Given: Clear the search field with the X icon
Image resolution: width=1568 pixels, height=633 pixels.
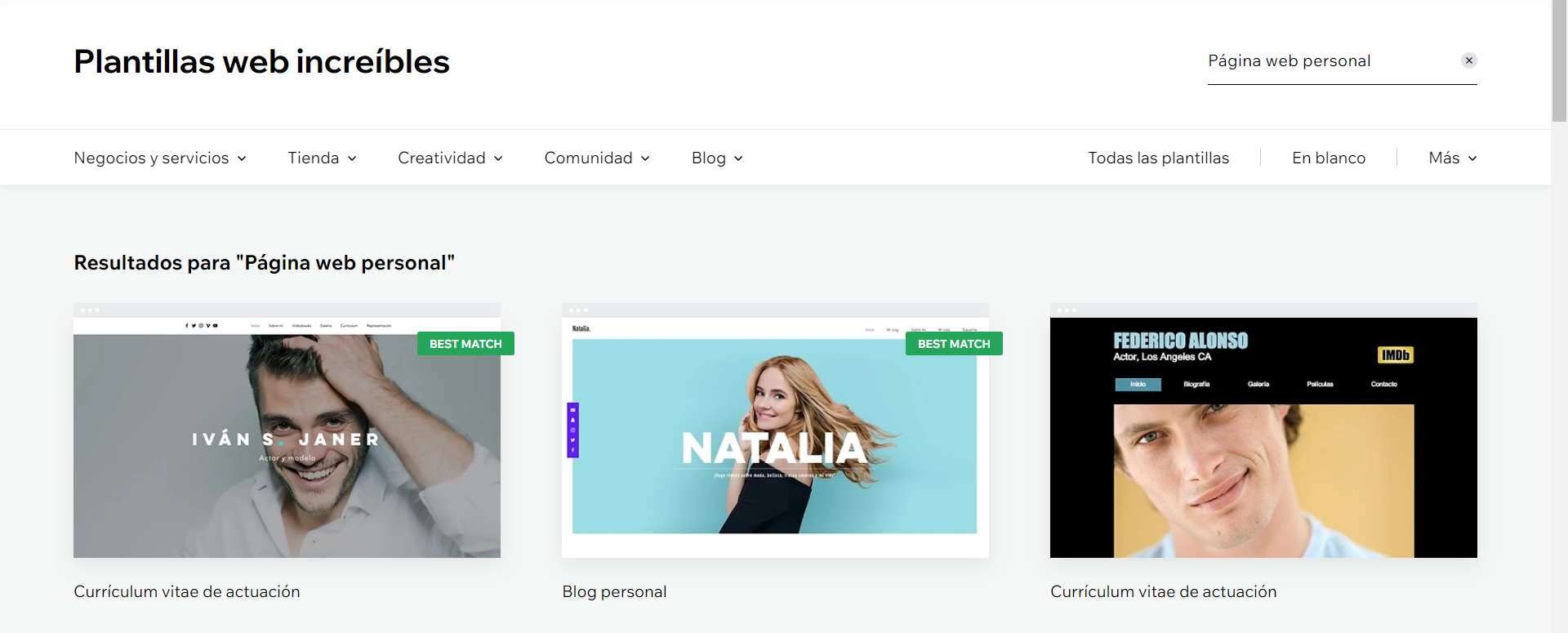Looking at the screenshot, I should 1468,60.
